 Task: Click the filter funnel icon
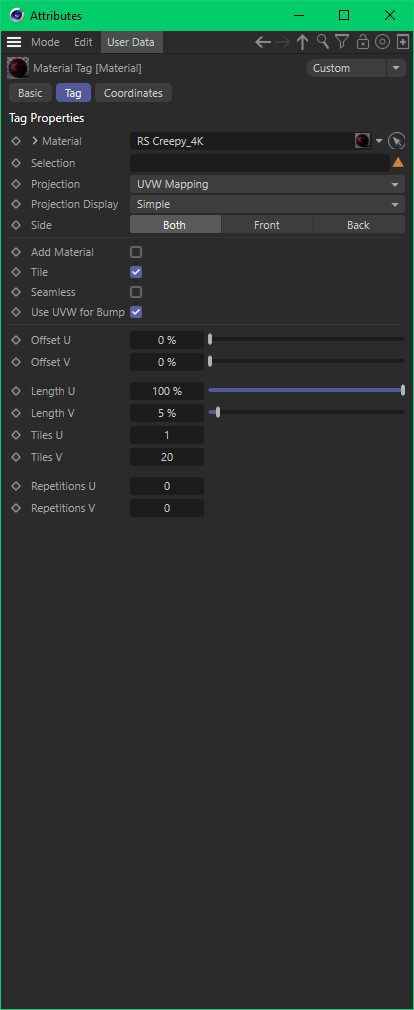pos(343,43)
